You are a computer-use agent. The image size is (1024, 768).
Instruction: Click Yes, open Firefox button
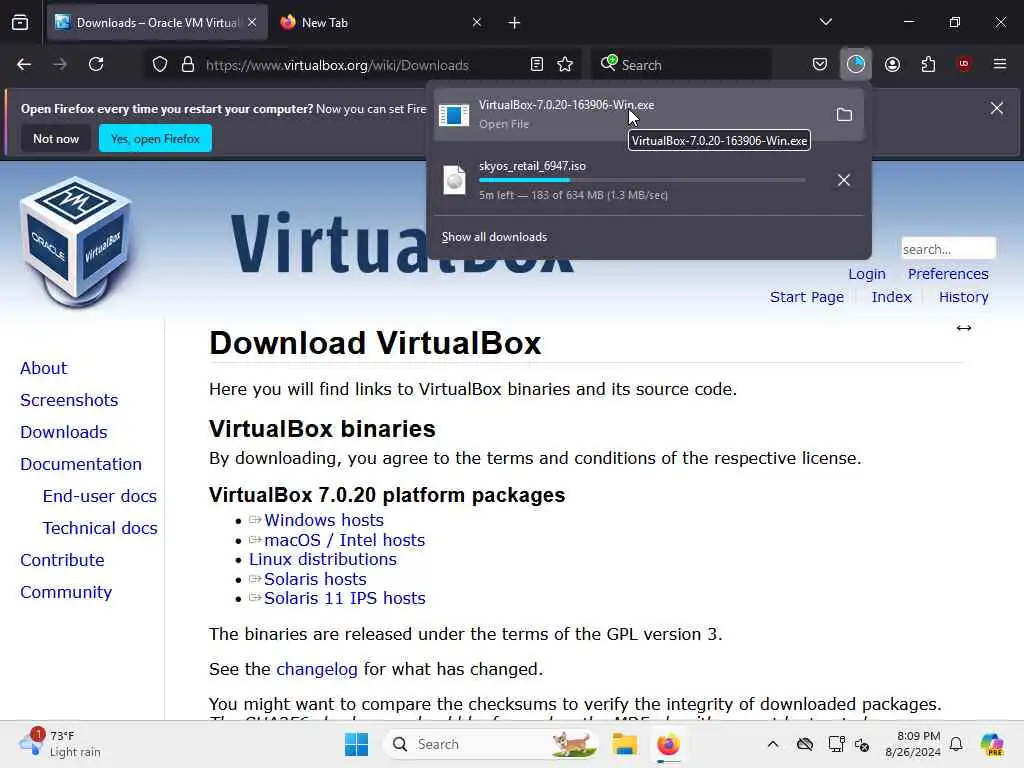point(155,138)
